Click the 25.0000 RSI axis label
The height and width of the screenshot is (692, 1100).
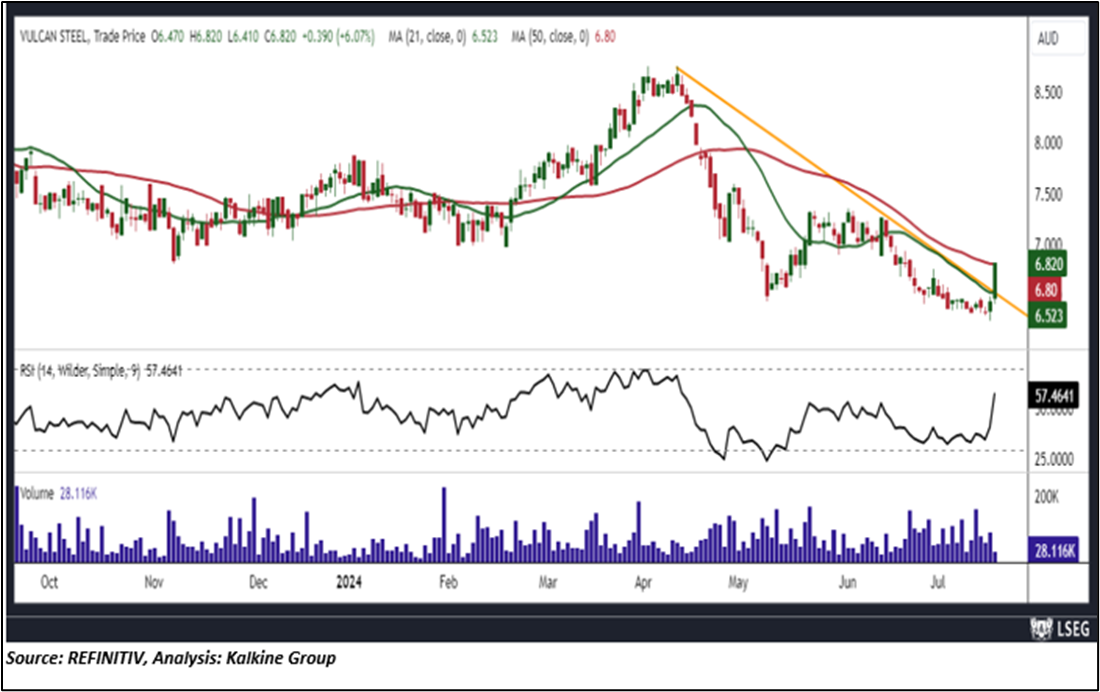(1054, 460)
